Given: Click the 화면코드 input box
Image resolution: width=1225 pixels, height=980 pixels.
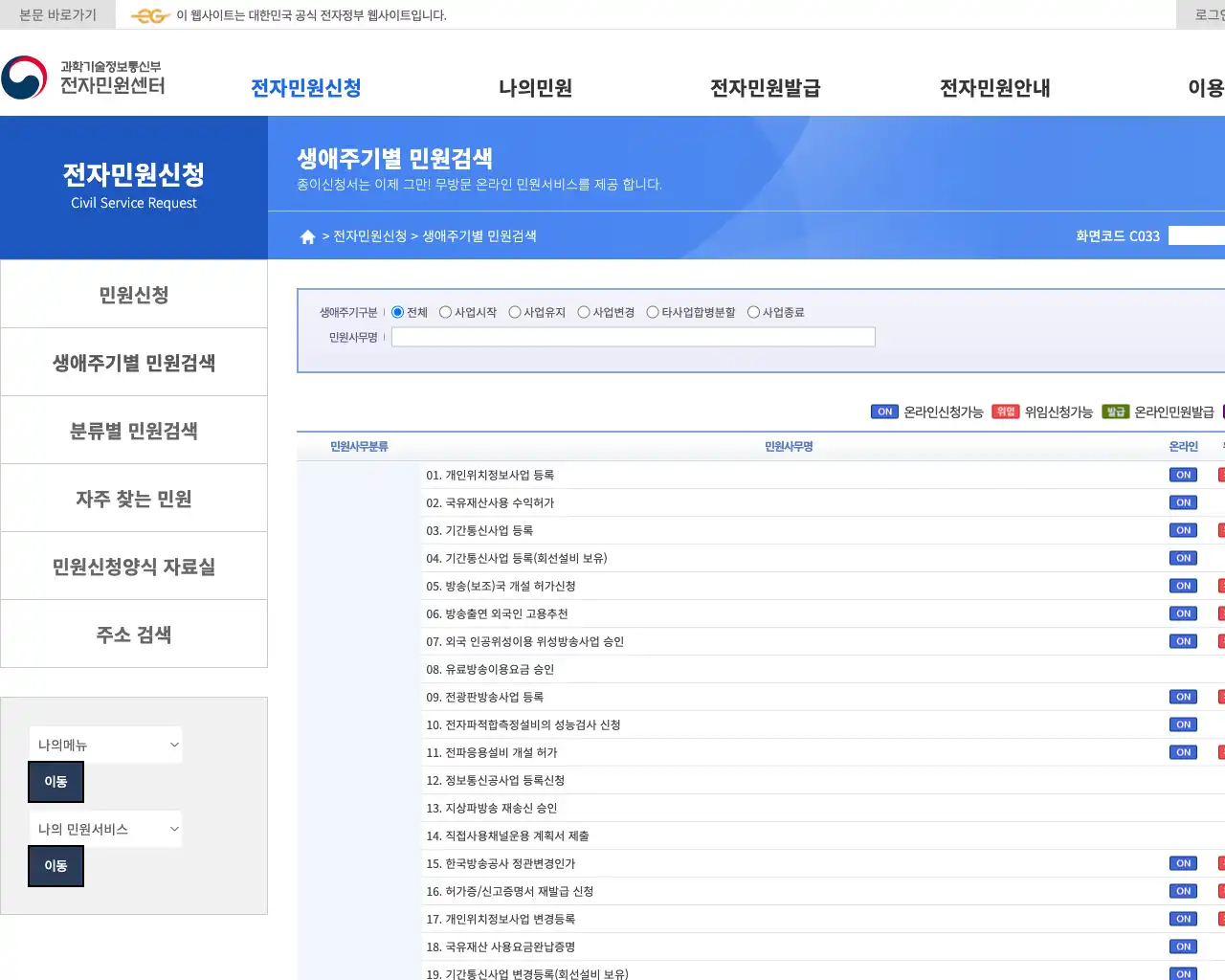Looking at the screenshot, I should point(1197,235).
